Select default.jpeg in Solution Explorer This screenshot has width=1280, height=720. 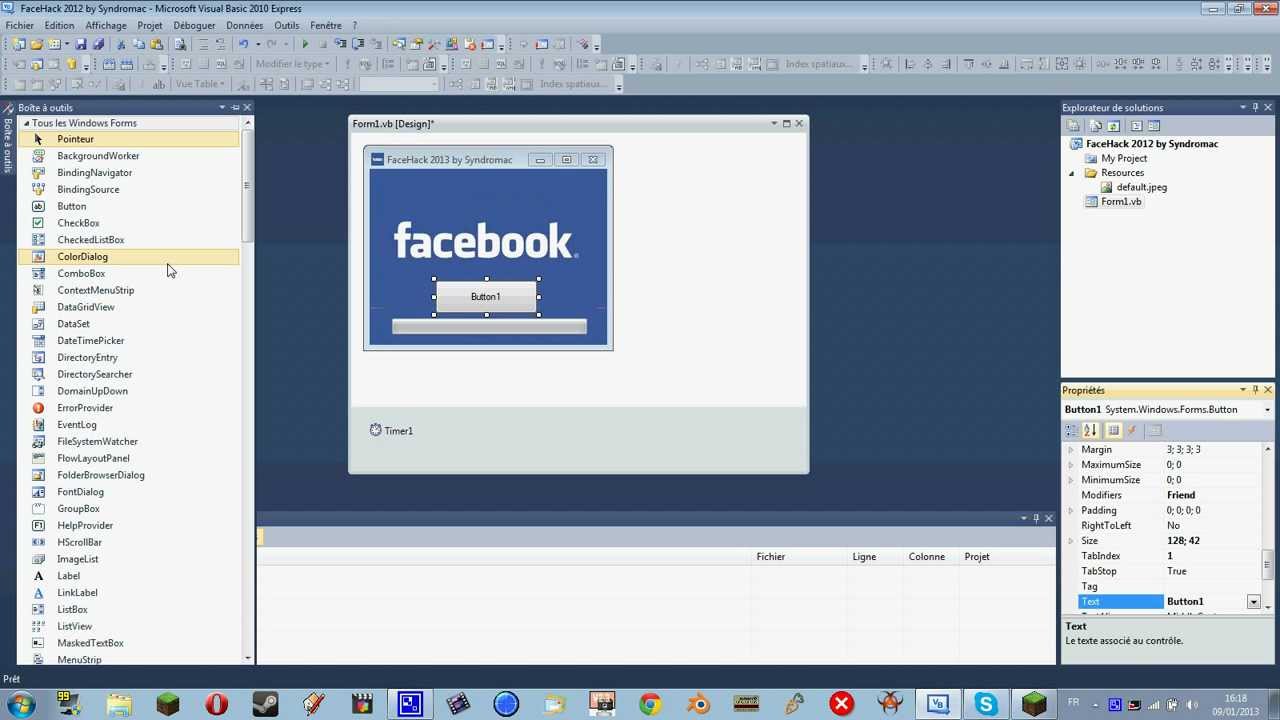point(1141,187)
